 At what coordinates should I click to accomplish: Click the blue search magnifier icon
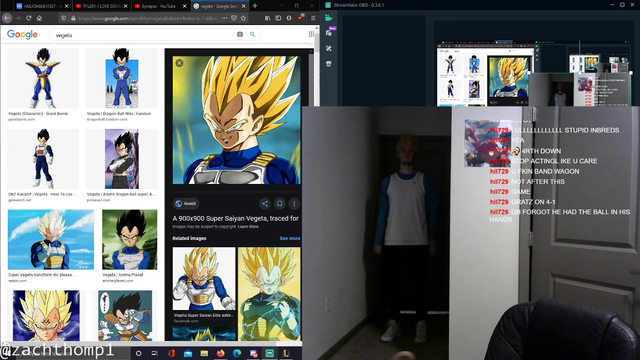coord(253,35)
